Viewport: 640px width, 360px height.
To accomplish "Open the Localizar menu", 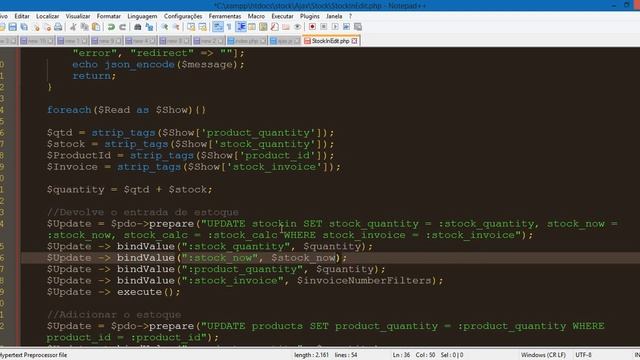I will [x=47, y=16].
